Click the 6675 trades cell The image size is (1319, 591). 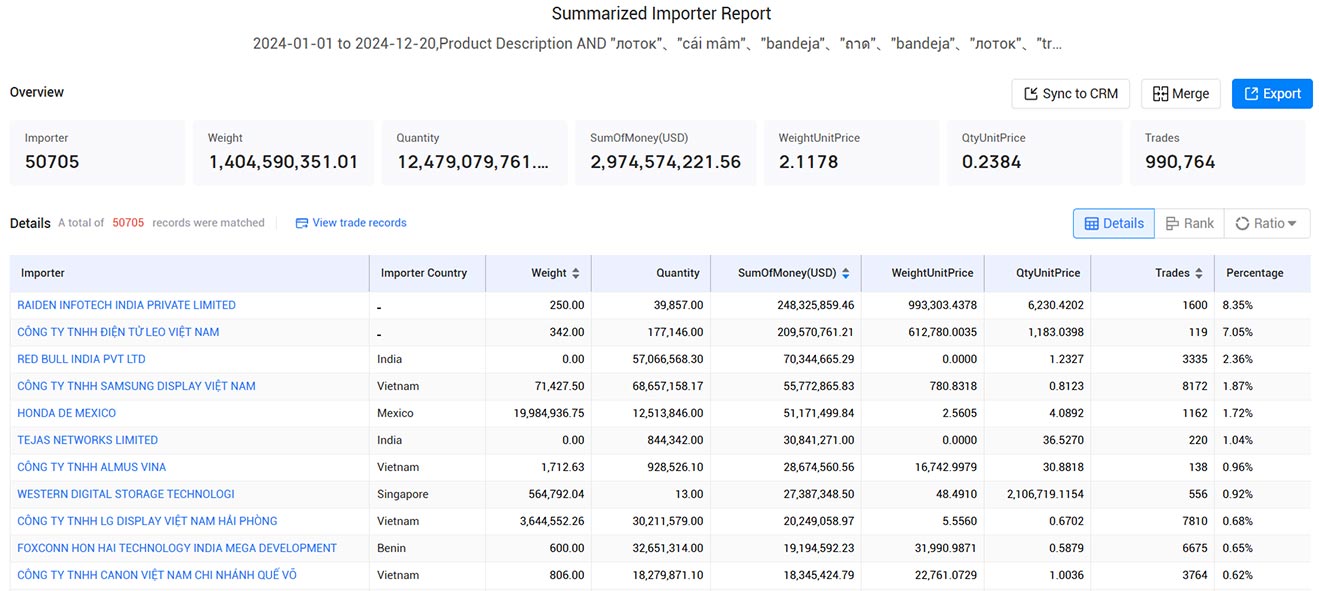pos(1194,548)
